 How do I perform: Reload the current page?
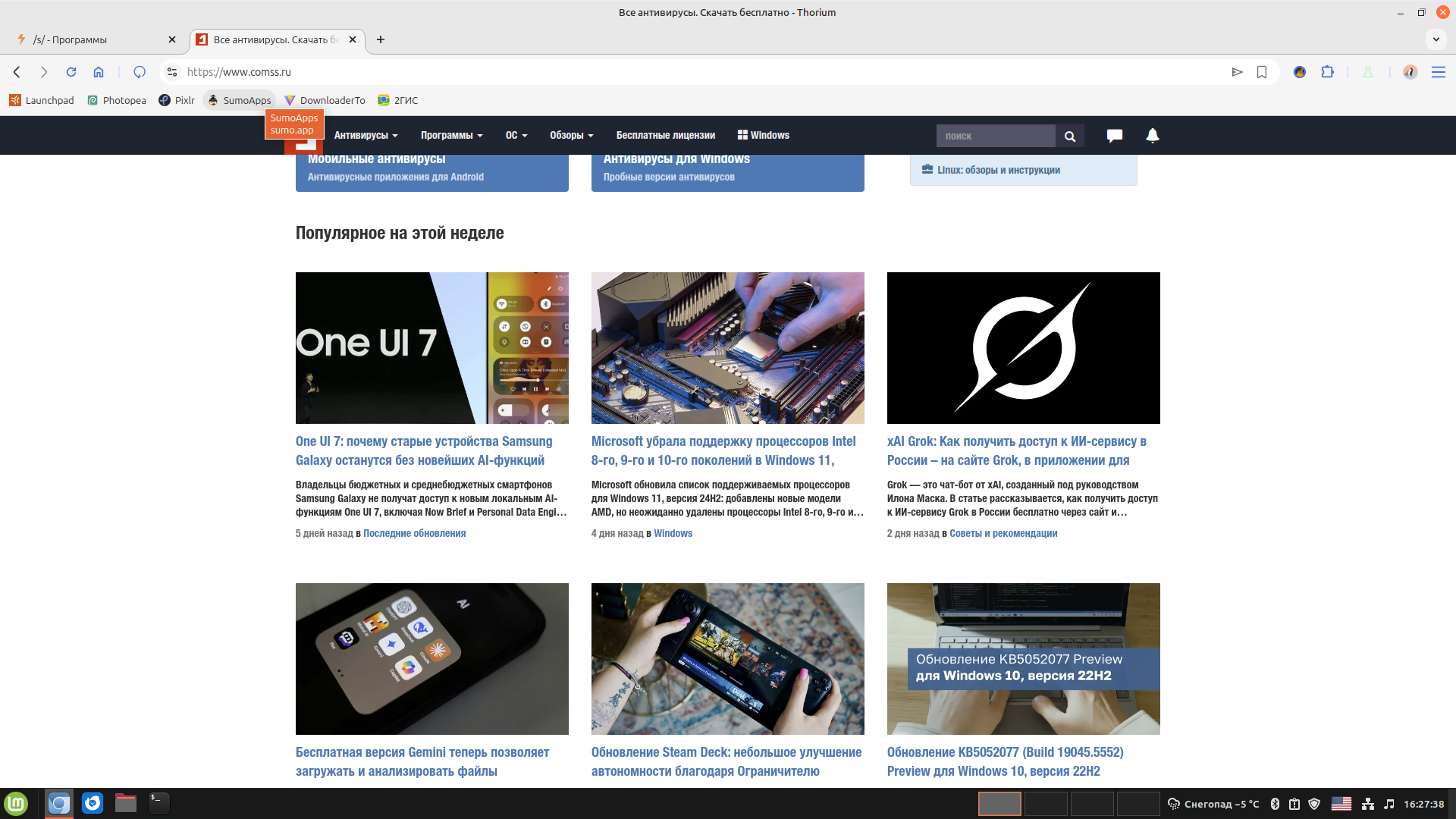tap(71, 72)
